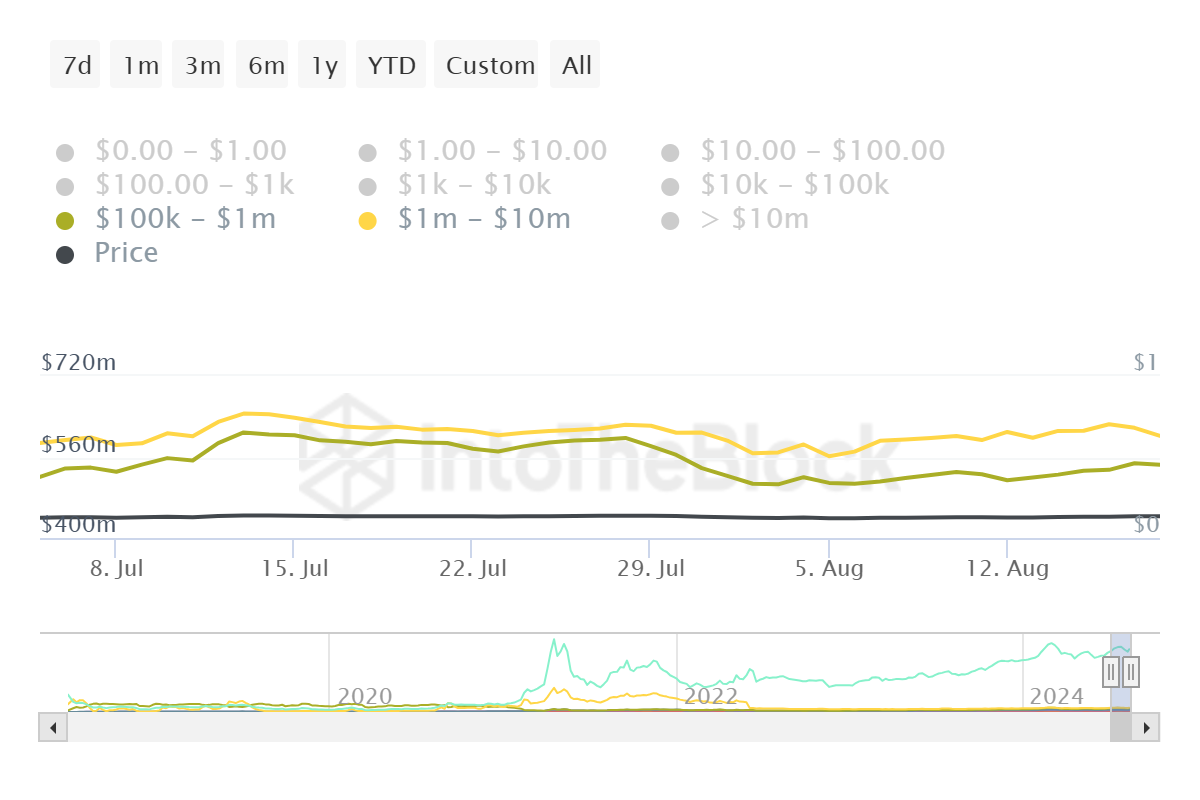The image size is (1200, 800).
Task: Switch to the 1m time range
Action: 140,65
